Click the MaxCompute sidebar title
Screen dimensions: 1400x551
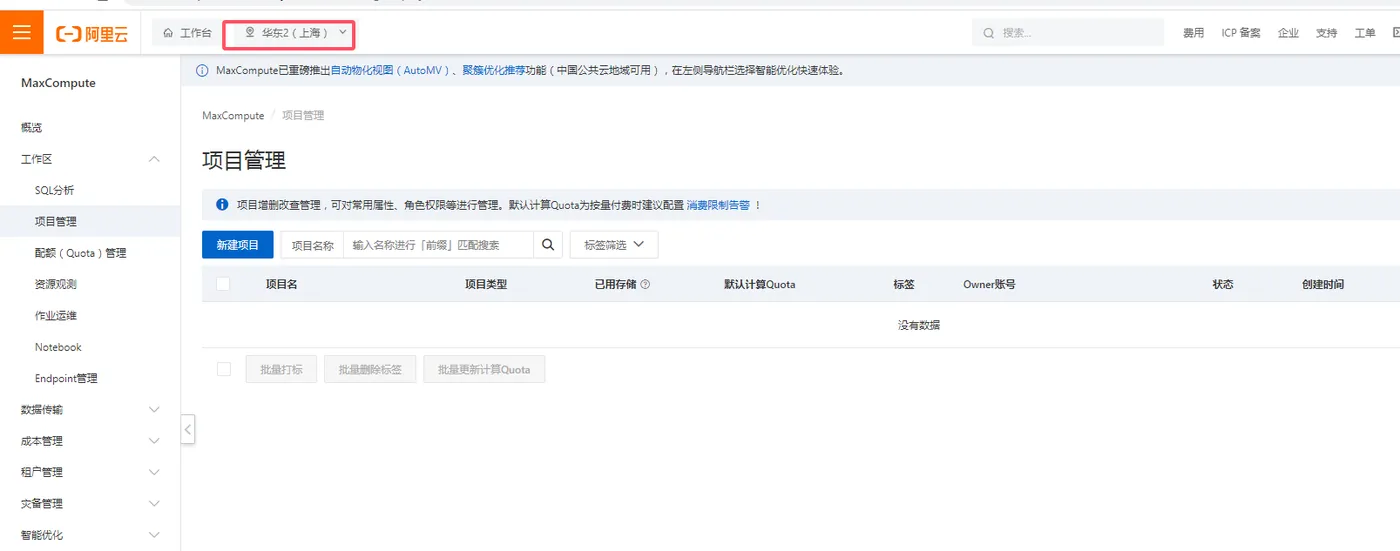pos(58,83)
